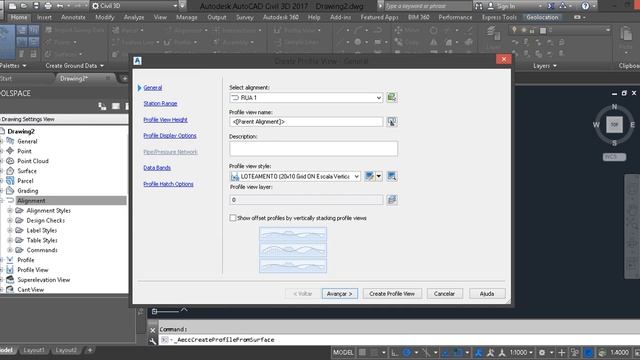Click the Ajuda button

coord(487,293)
